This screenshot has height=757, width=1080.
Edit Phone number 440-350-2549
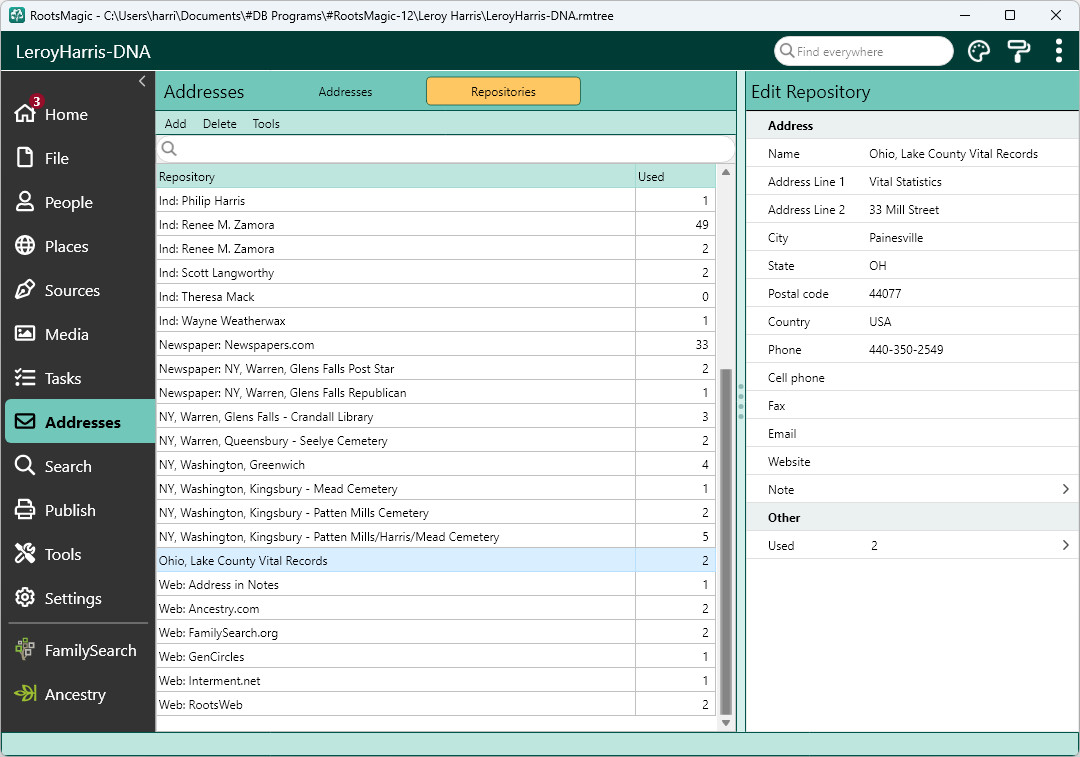click(x=906, y=349)
